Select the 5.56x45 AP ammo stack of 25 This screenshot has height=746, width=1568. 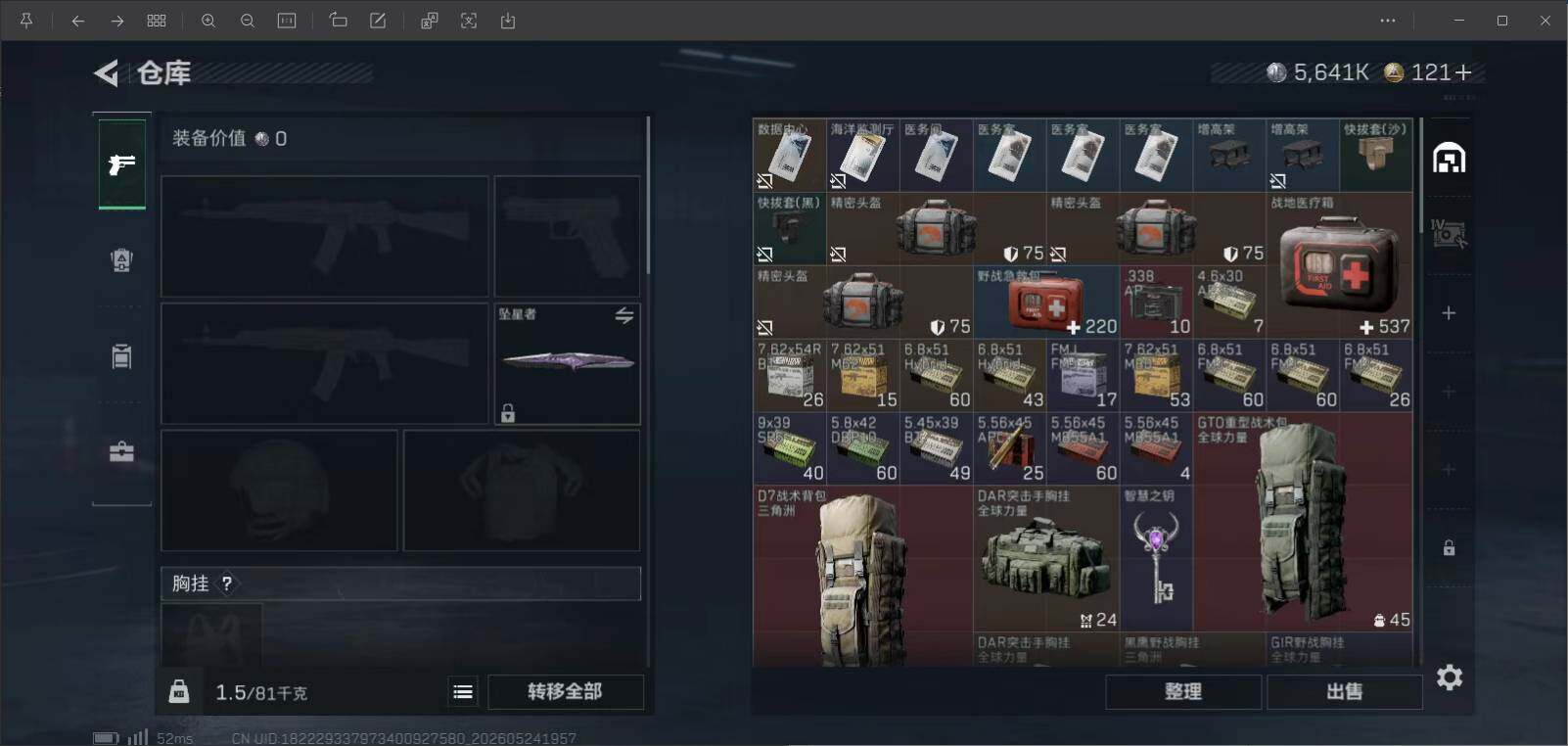(x=1009, y=448)
